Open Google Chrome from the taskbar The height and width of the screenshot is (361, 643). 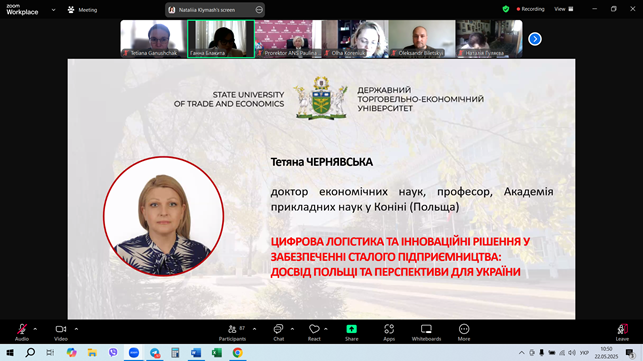pos(237,352)
